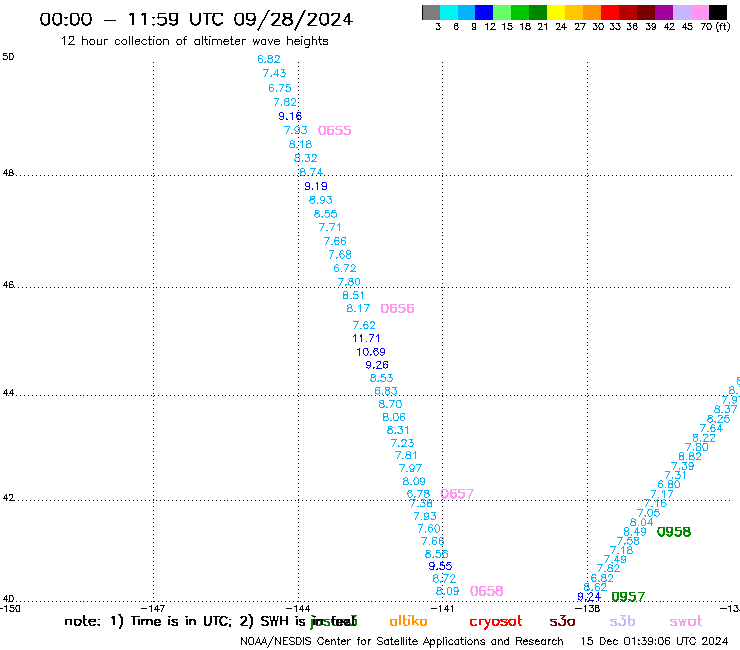The height and width of the screenshot is (650, 740).
Task: Click the title '00:00 – 11:59 UTC 09/28/2024'
Action: pos(196,19)
